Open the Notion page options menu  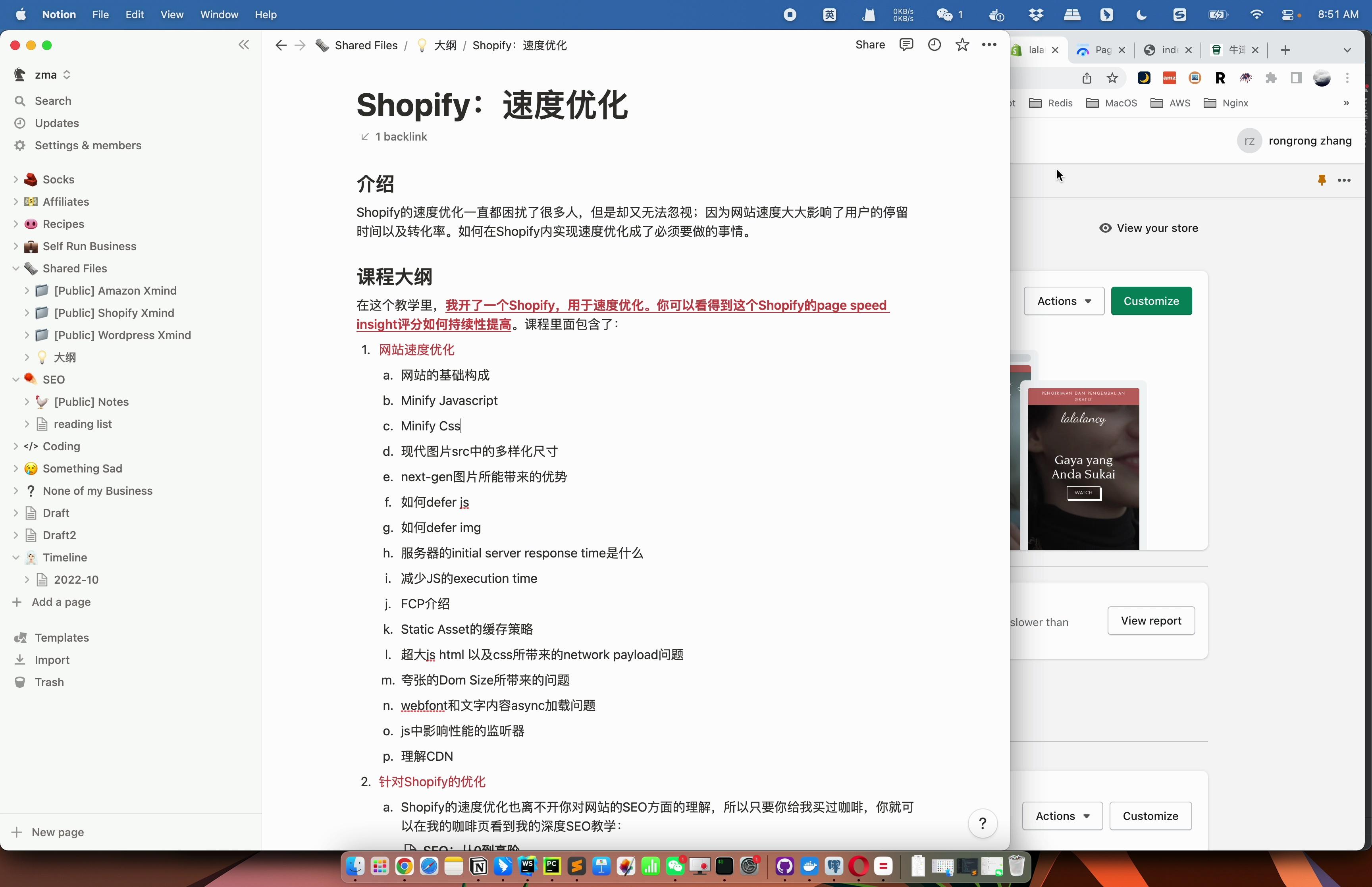989,45
